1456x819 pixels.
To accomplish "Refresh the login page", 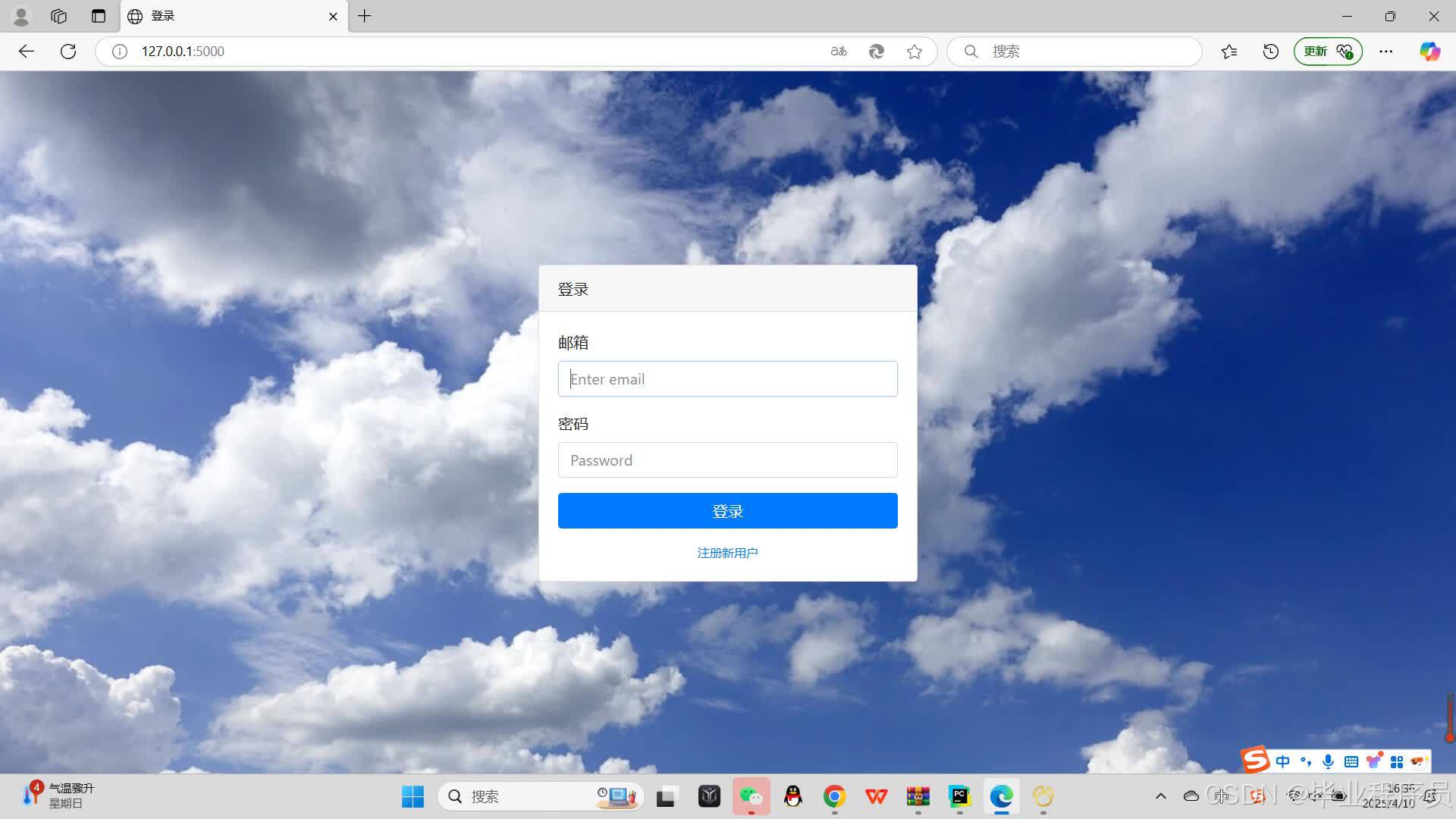I will click(x=68, y=51).
